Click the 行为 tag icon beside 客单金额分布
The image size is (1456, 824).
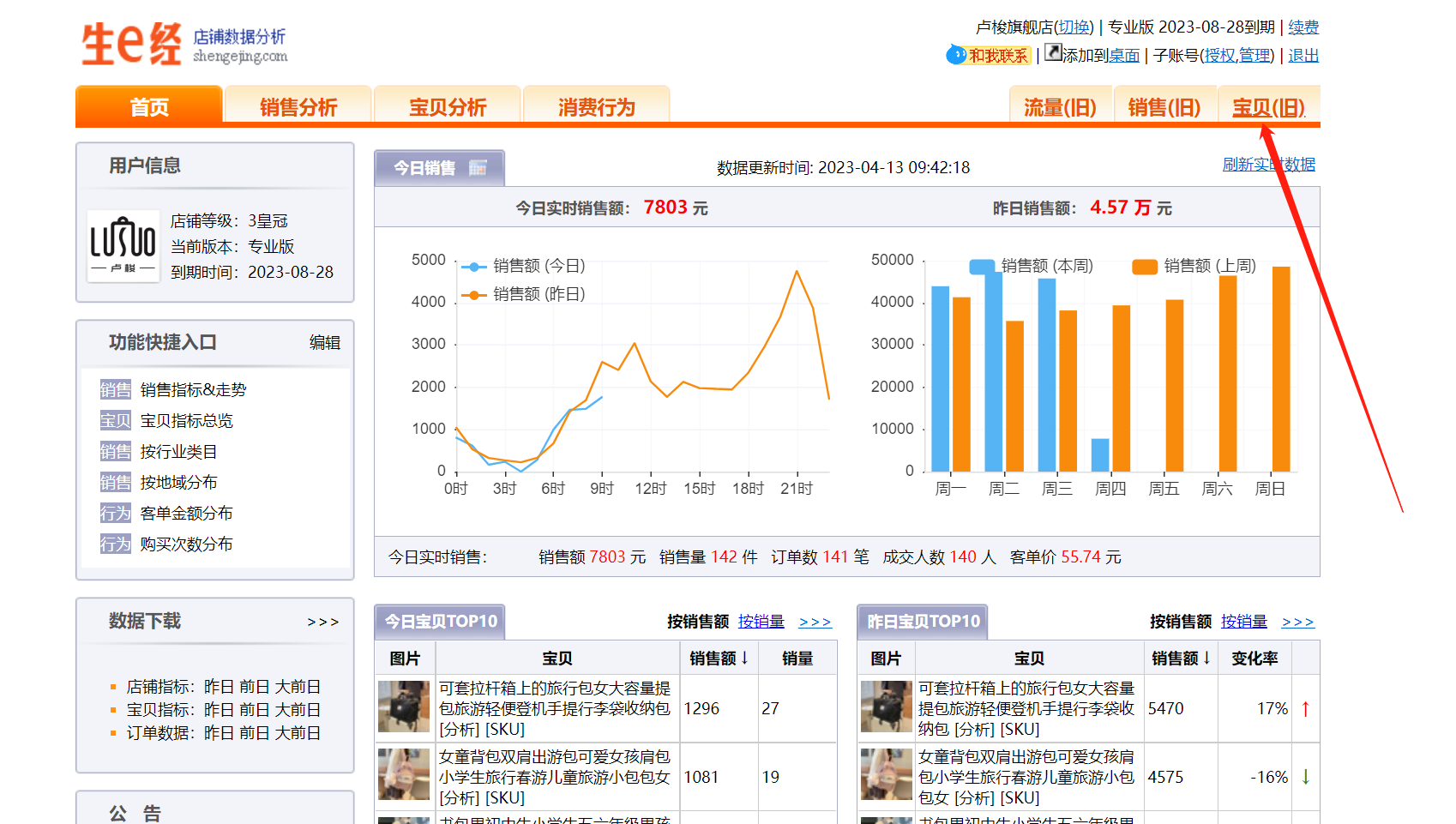[115, 514]
